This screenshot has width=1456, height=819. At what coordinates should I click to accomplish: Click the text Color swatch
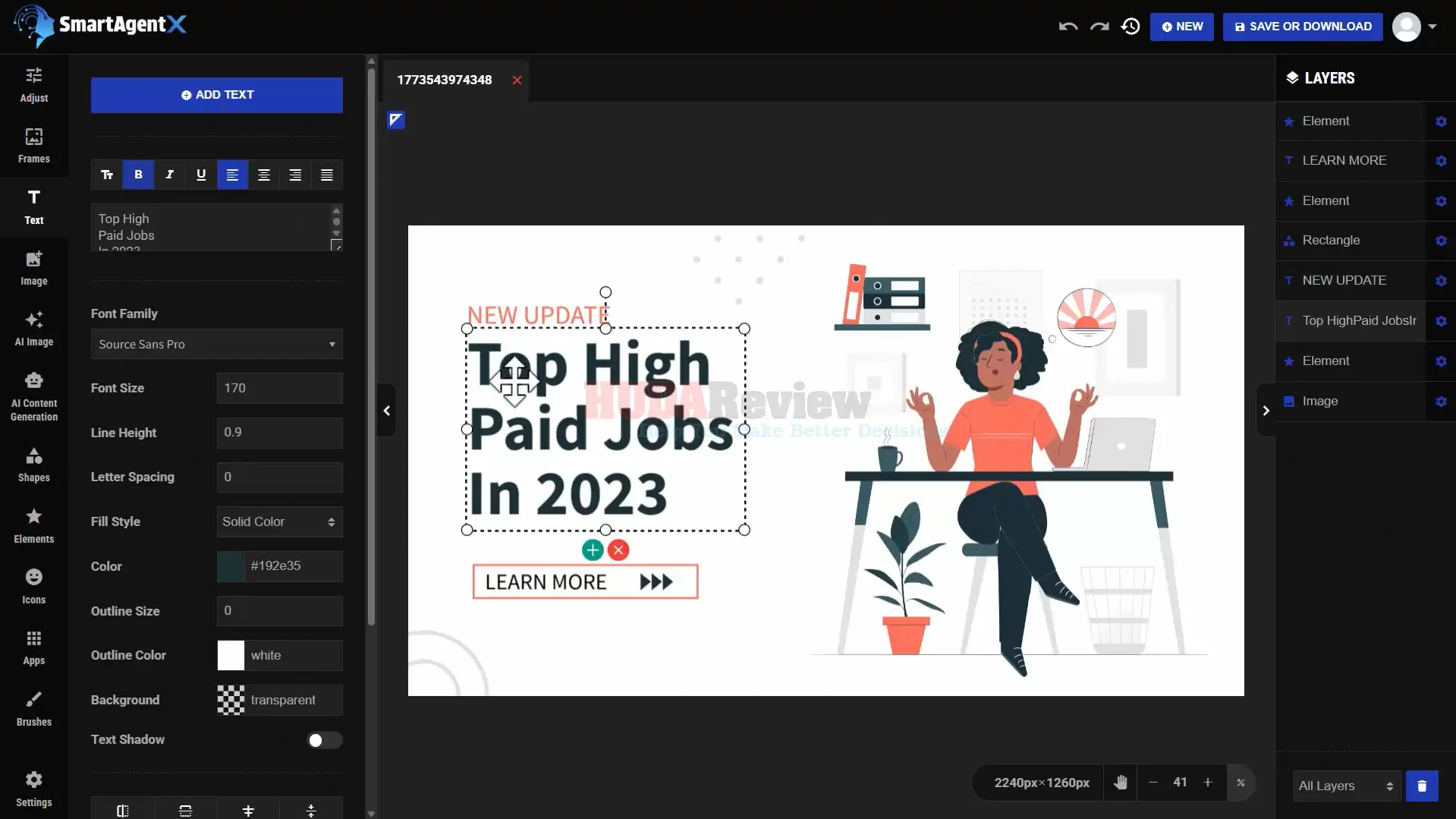click(231, 566)
